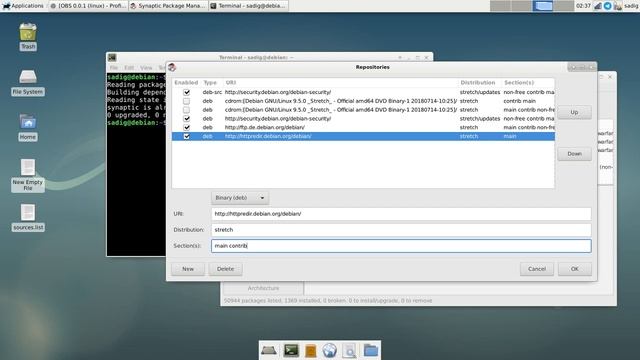Click the Section(s) input field
The height and width of the screenshot is (360, 640).
[x=401, y=246]
